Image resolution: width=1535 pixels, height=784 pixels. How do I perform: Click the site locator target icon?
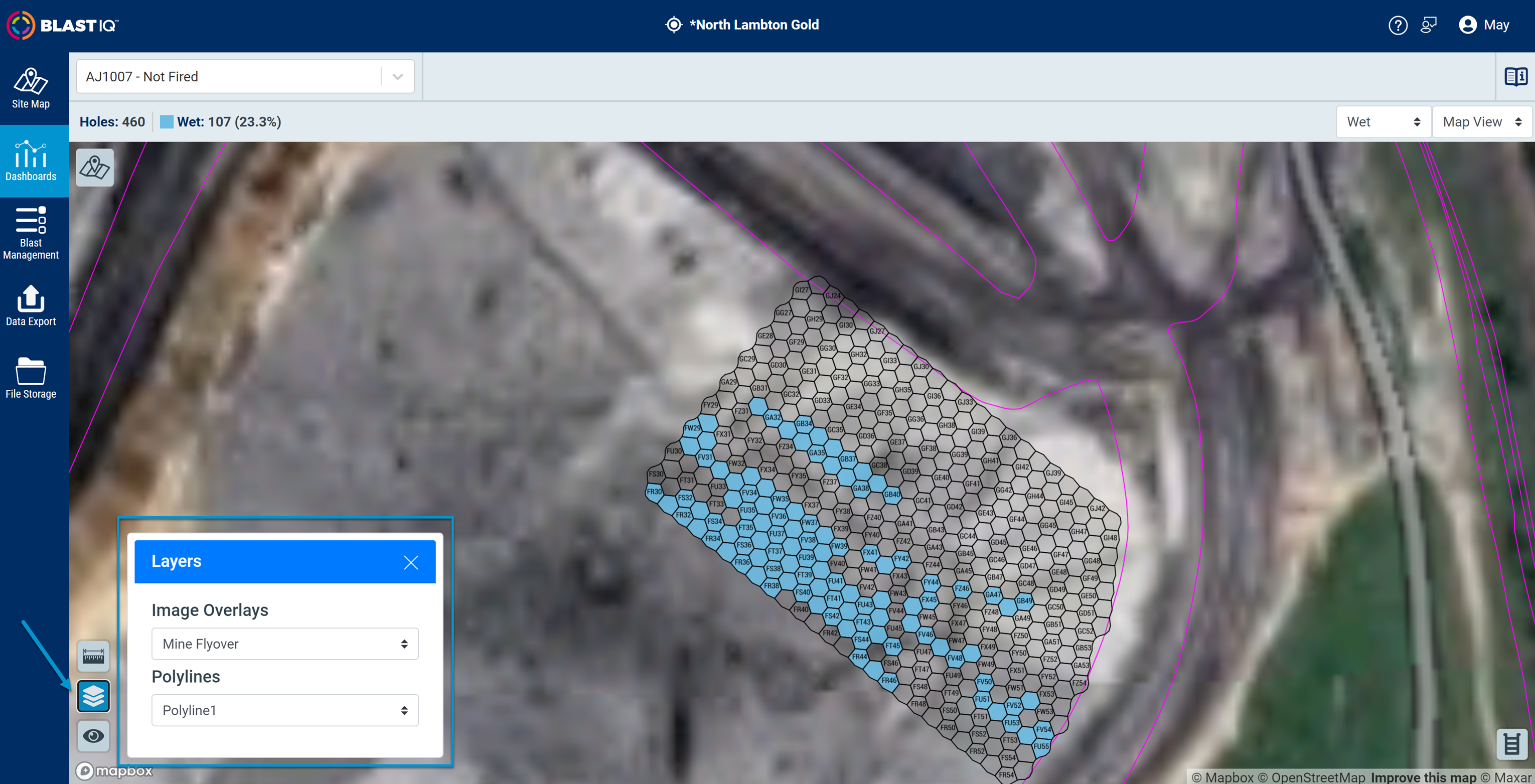click(673, 25)
